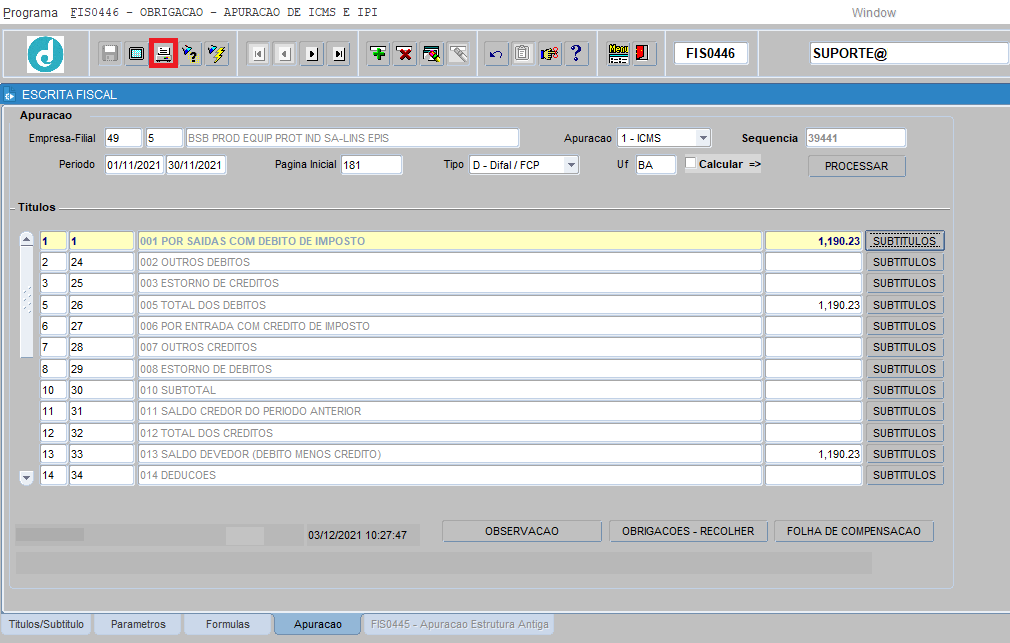Image resolution: width=1010 pixels, height=643 pixels.
Task: Click the titles list scroll down arrow
Action: [x=26, y=477]
